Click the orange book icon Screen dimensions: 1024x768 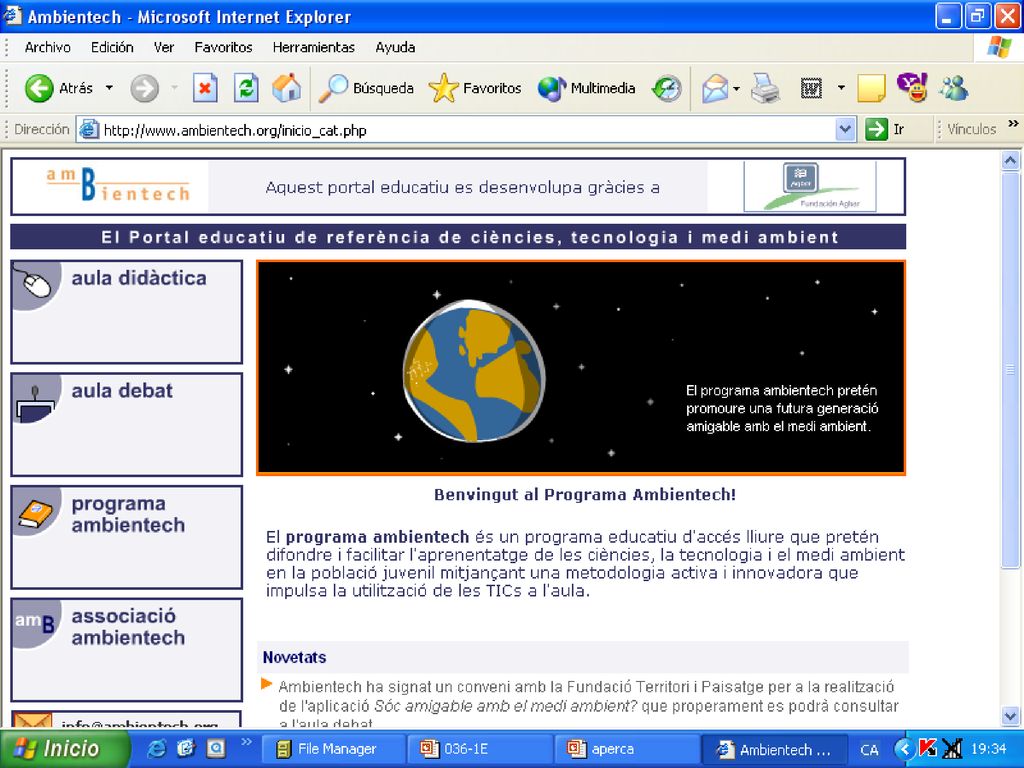coord(36,514)
